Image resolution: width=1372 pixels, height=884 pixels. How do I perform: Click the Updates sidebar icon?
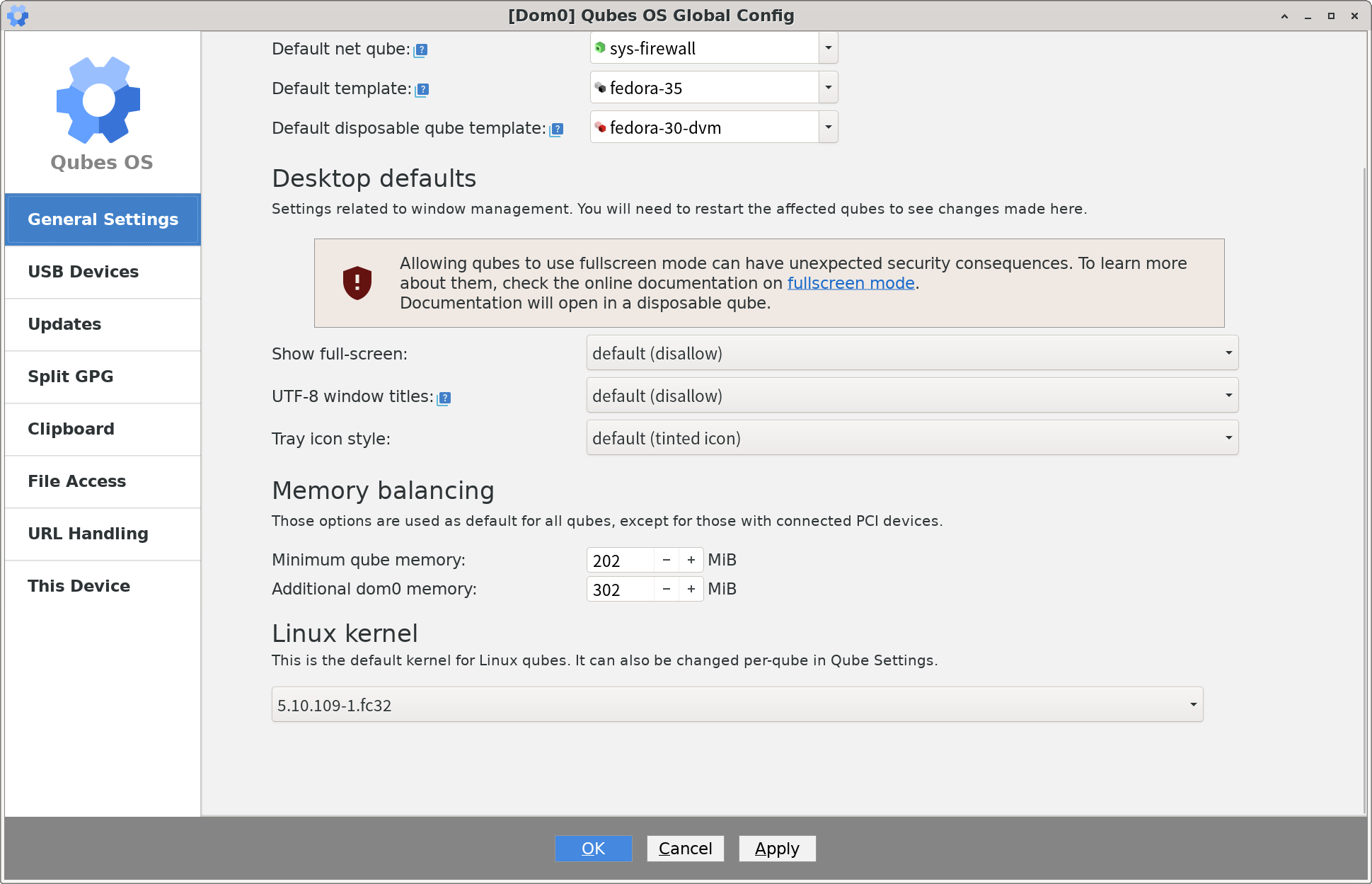pyautogui.click(x=103, y=324)
